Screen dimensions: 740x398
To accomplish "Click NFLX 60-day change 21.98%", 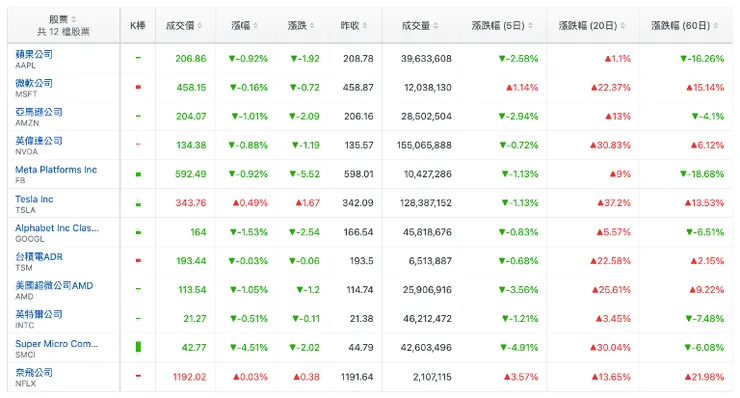I will [704, 377].
